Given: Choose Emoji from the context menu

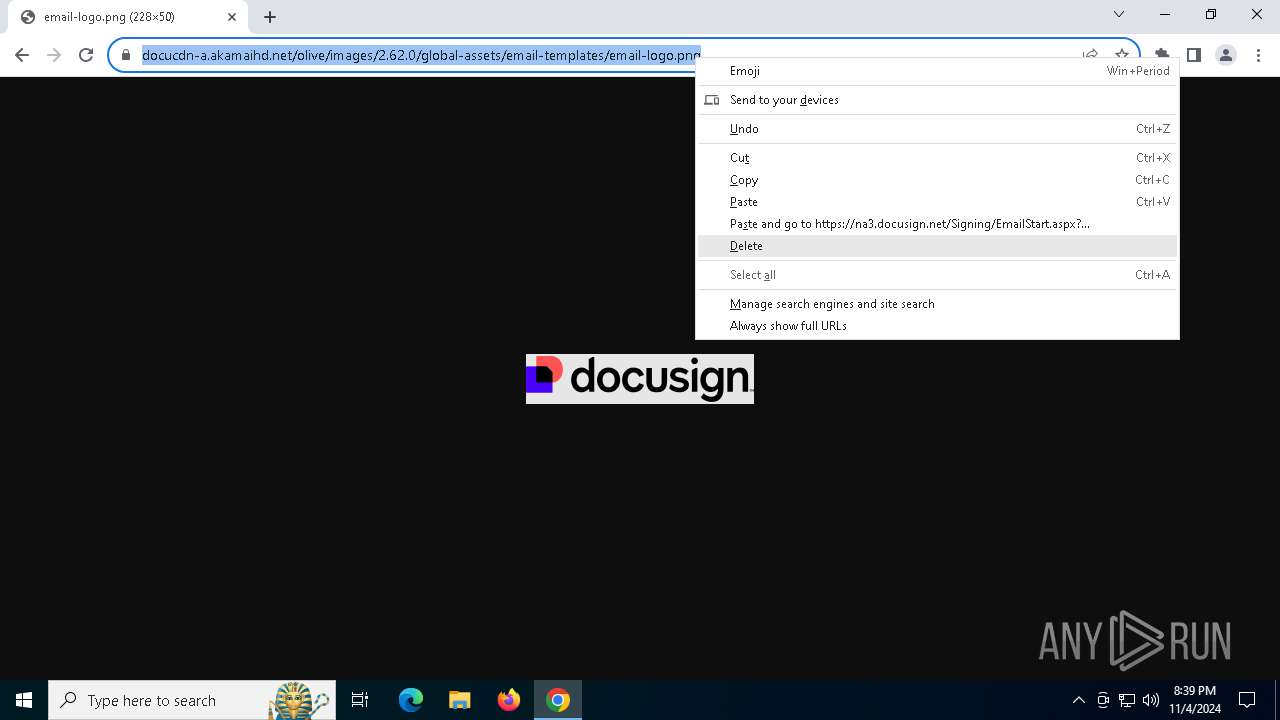Looking at the screenshot, I should pos(937,71).
